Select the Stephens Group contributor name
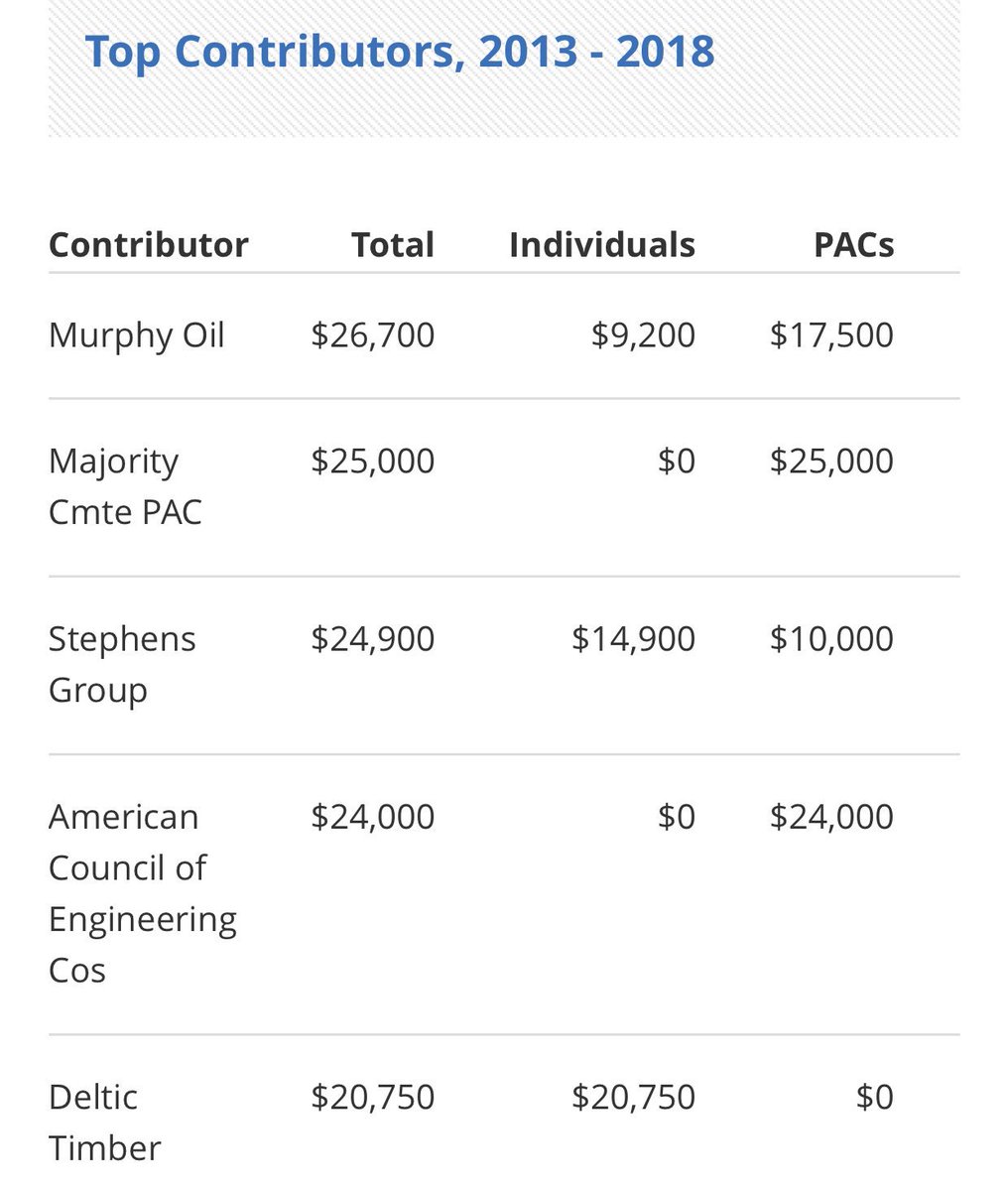Image resolution: width=1008 pixels, height=1191 pixels. click(122, 664)
